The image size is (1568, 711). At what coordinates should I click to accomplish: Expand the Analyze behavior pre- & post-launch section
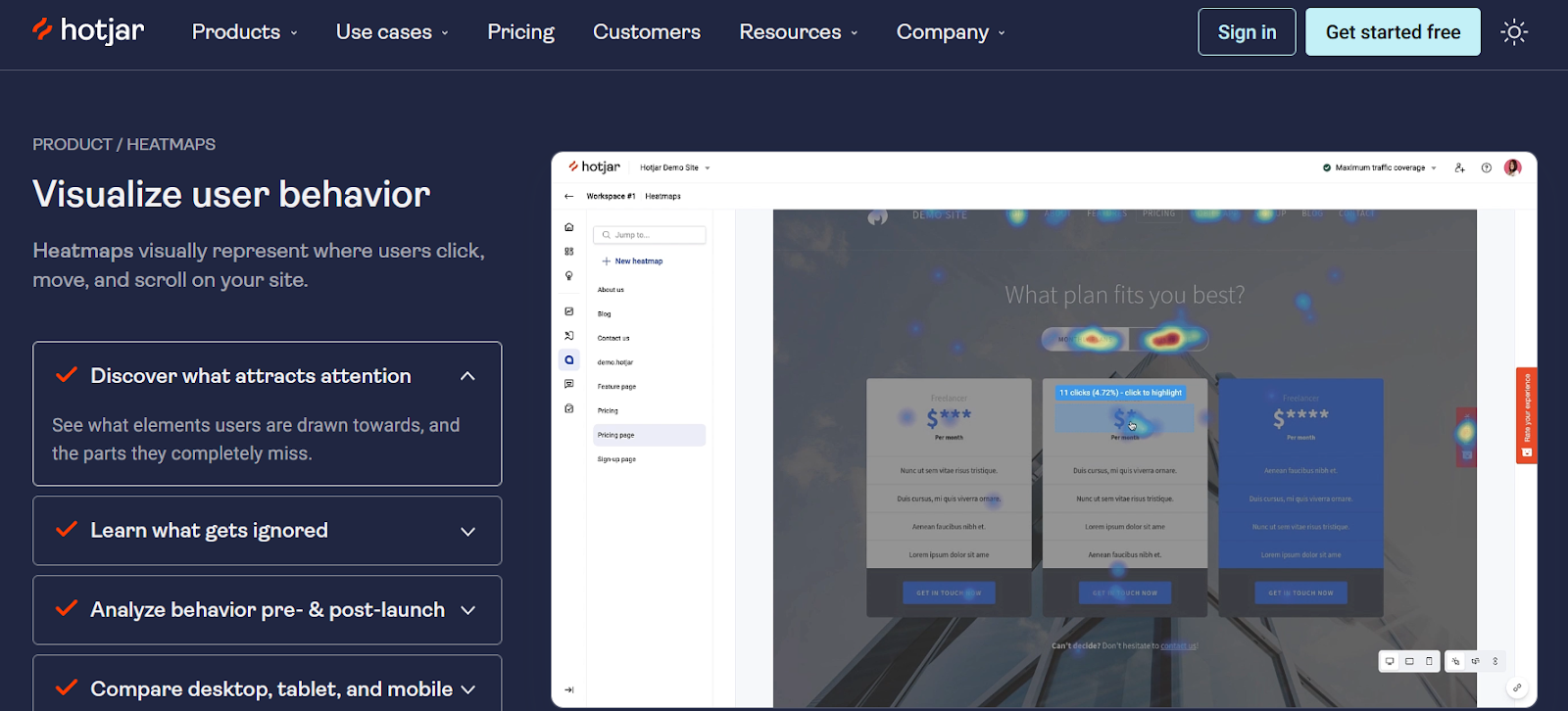click(268, 610)
